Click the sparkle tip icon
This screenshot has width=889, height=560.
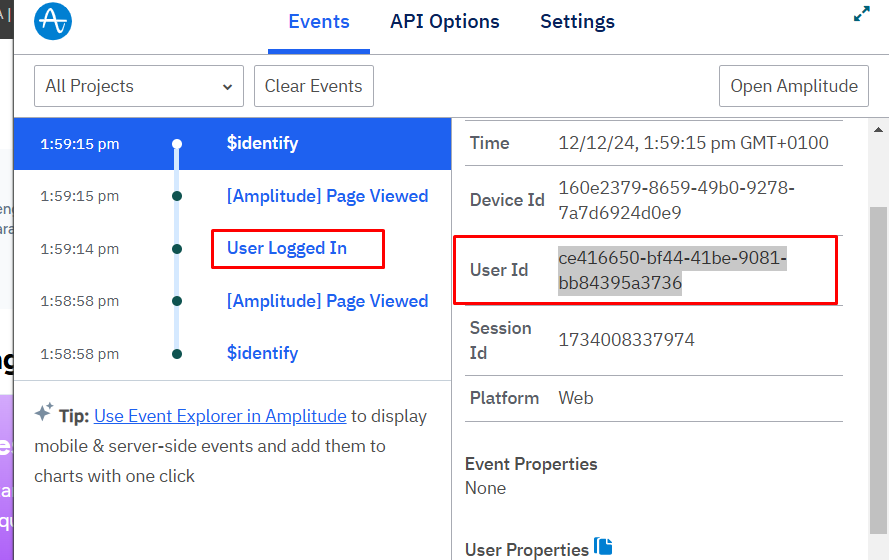(x=44, y=412)
